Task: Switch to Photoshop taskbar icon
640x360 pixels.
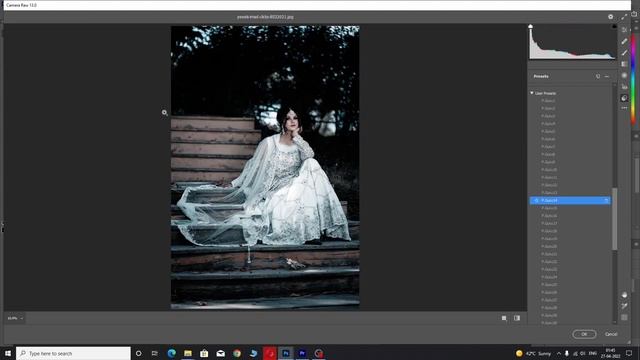Action: coord(286,353)
